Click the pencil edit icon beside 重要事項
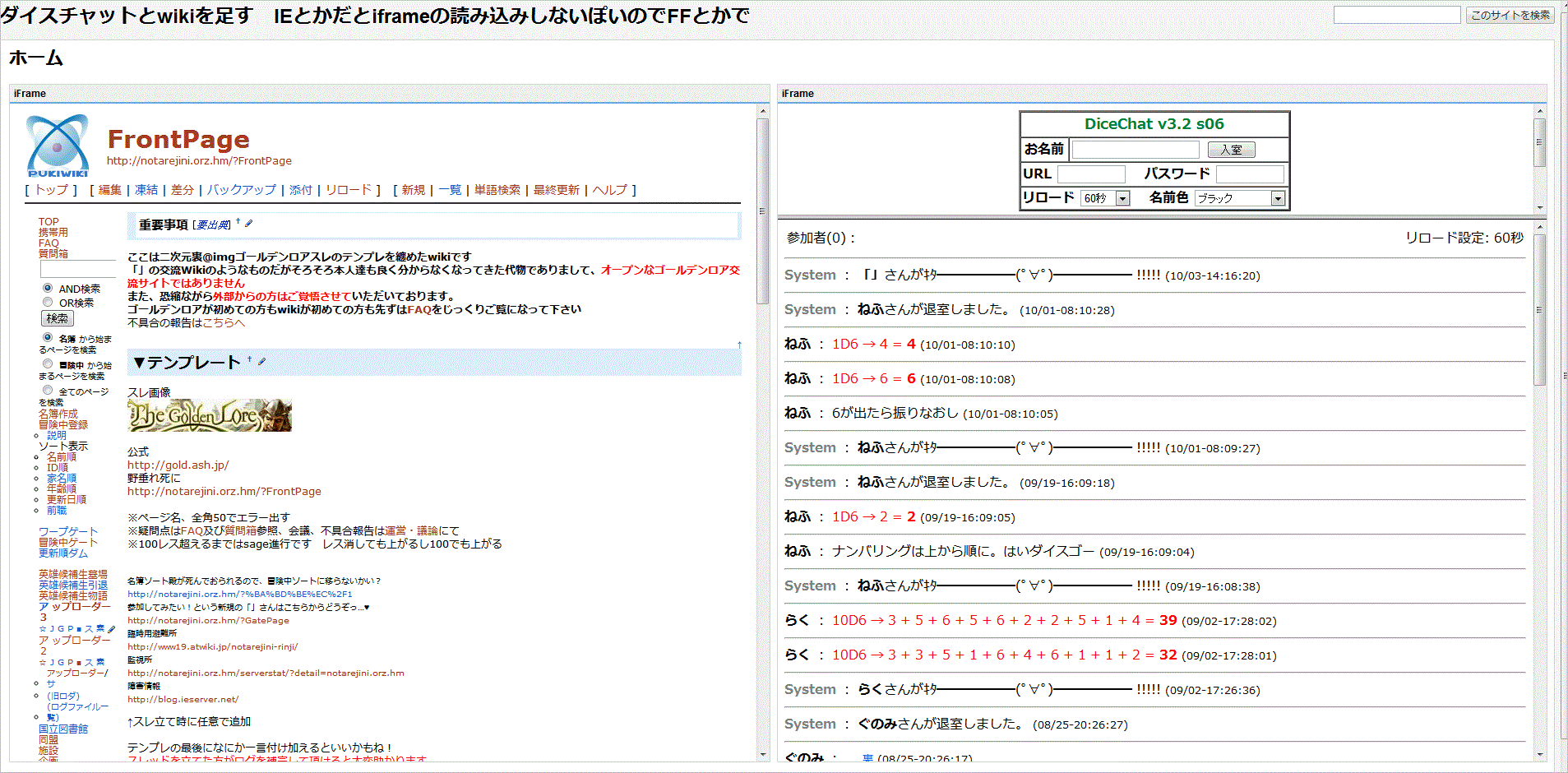Viewport: 1568px width, 773px height. (x=249, y=224)
